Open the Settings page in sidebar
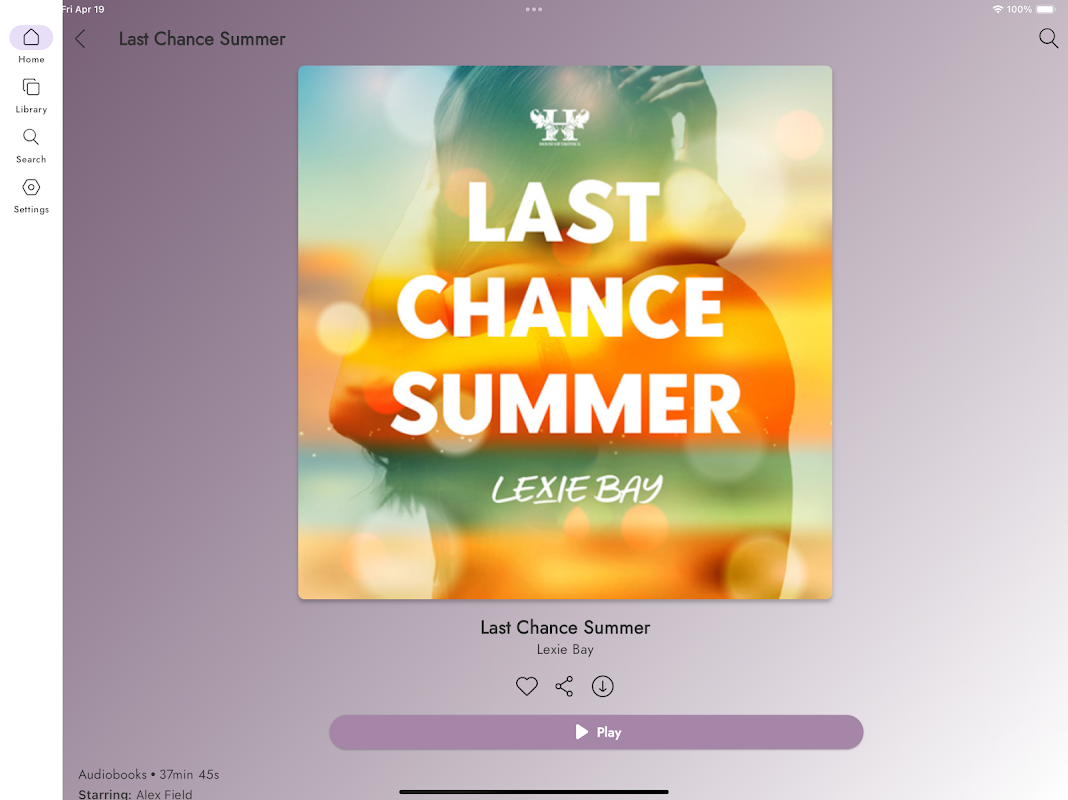The image size is (1068, 800). 31,196
